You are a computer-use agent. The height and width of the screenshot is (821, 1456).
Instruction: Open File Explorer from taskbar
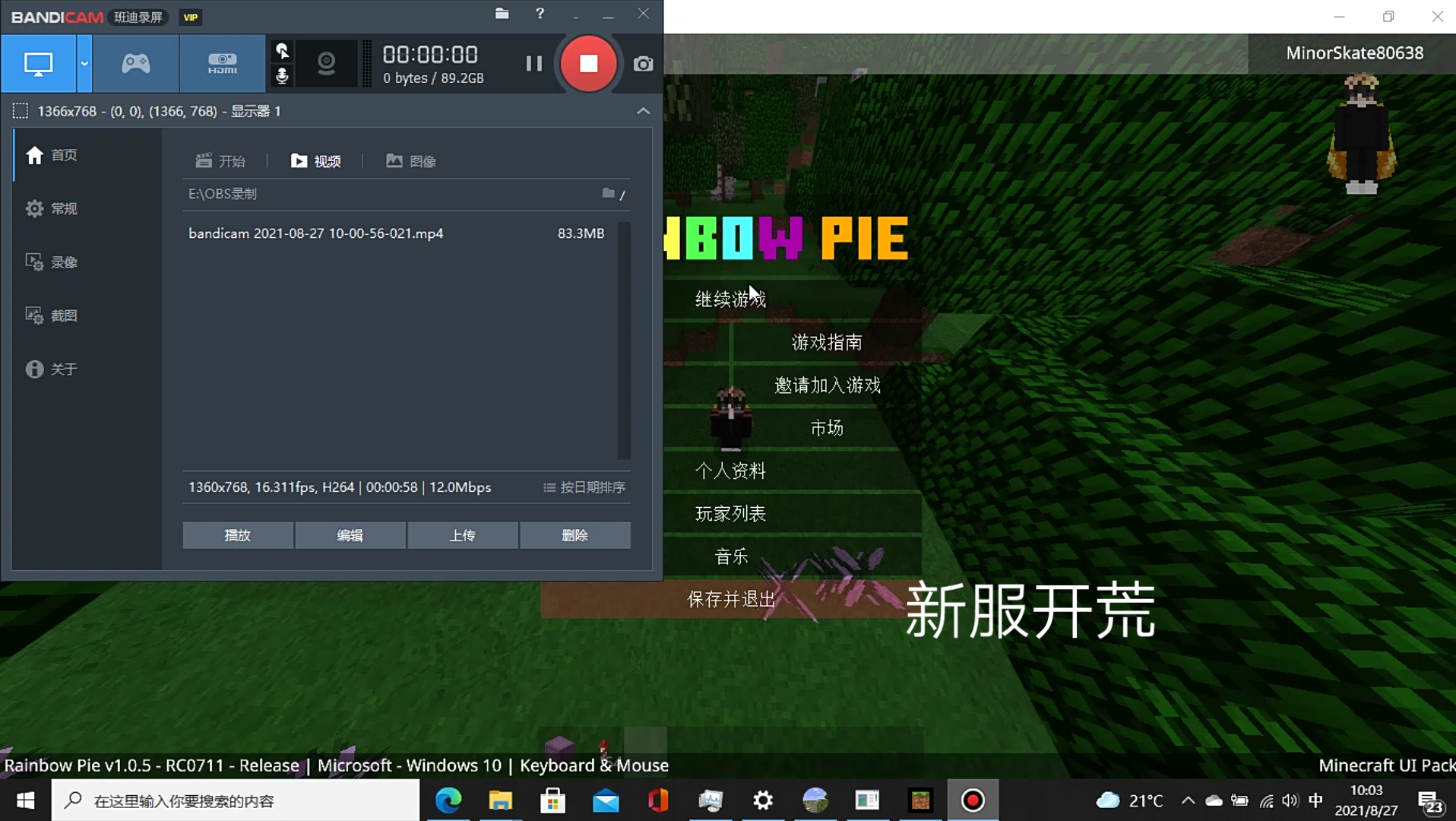pyautogui.click(x=501, y=800)
